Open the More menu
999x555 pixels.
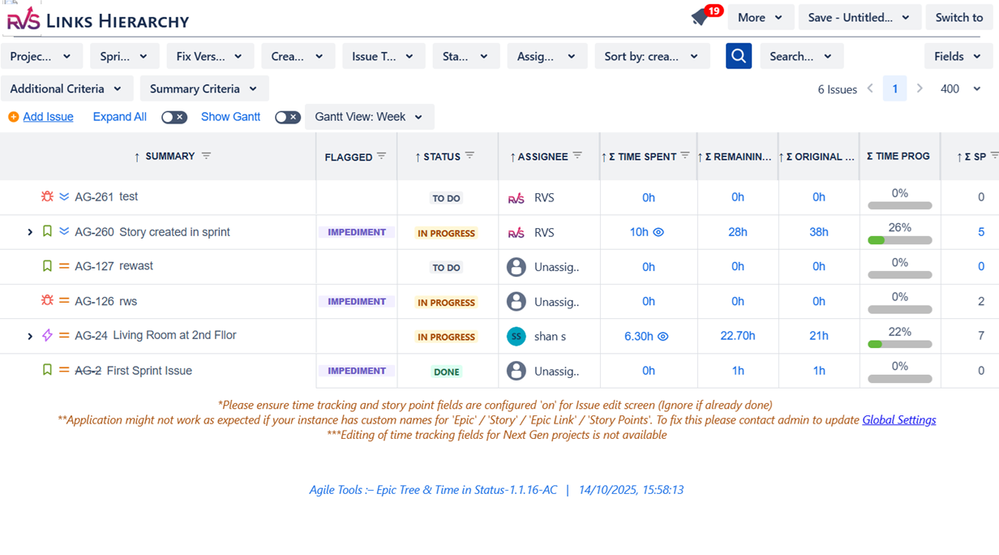(760, 18)
